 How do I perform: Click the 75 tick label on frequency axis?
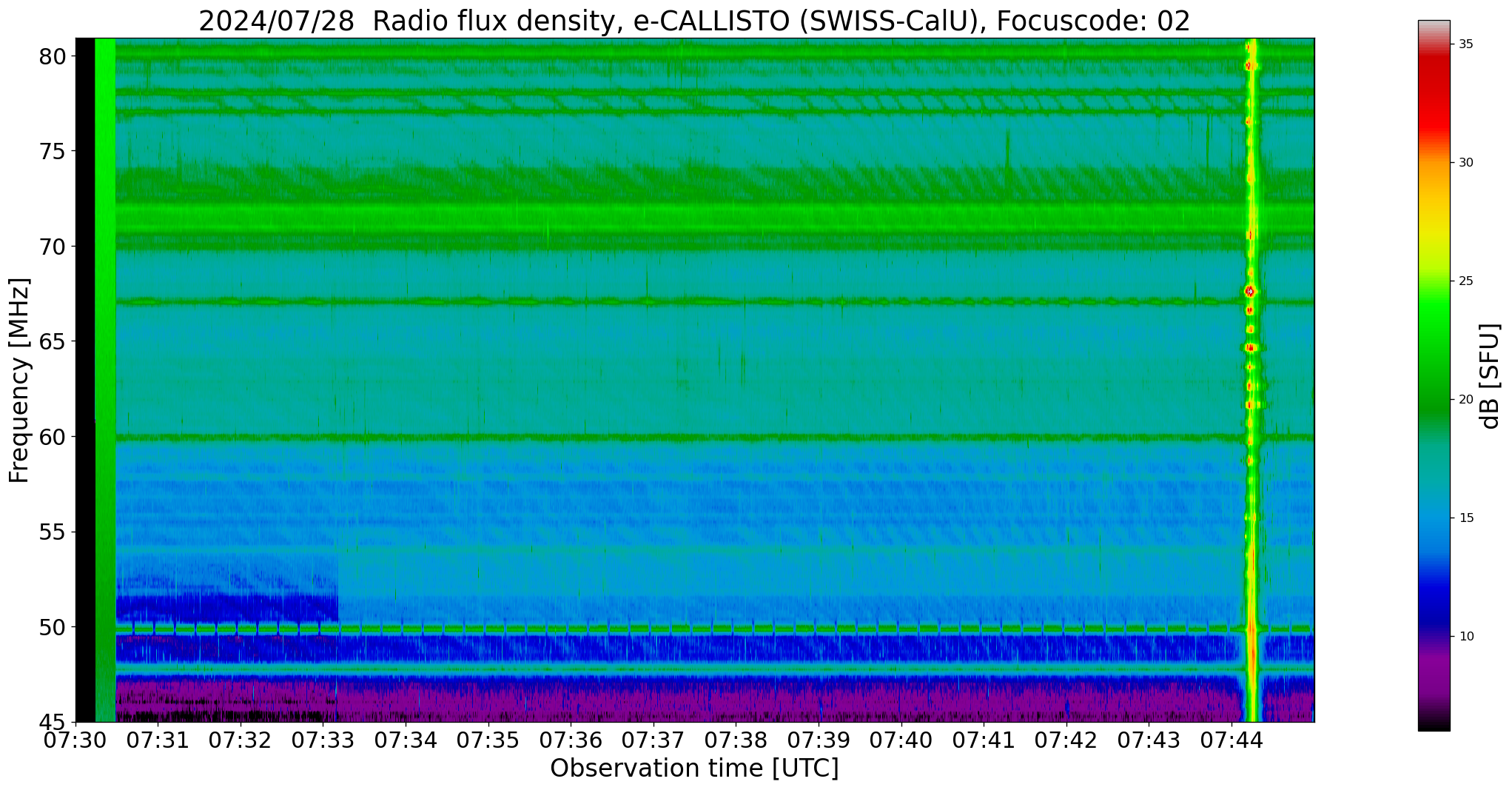tap(53, 152)
